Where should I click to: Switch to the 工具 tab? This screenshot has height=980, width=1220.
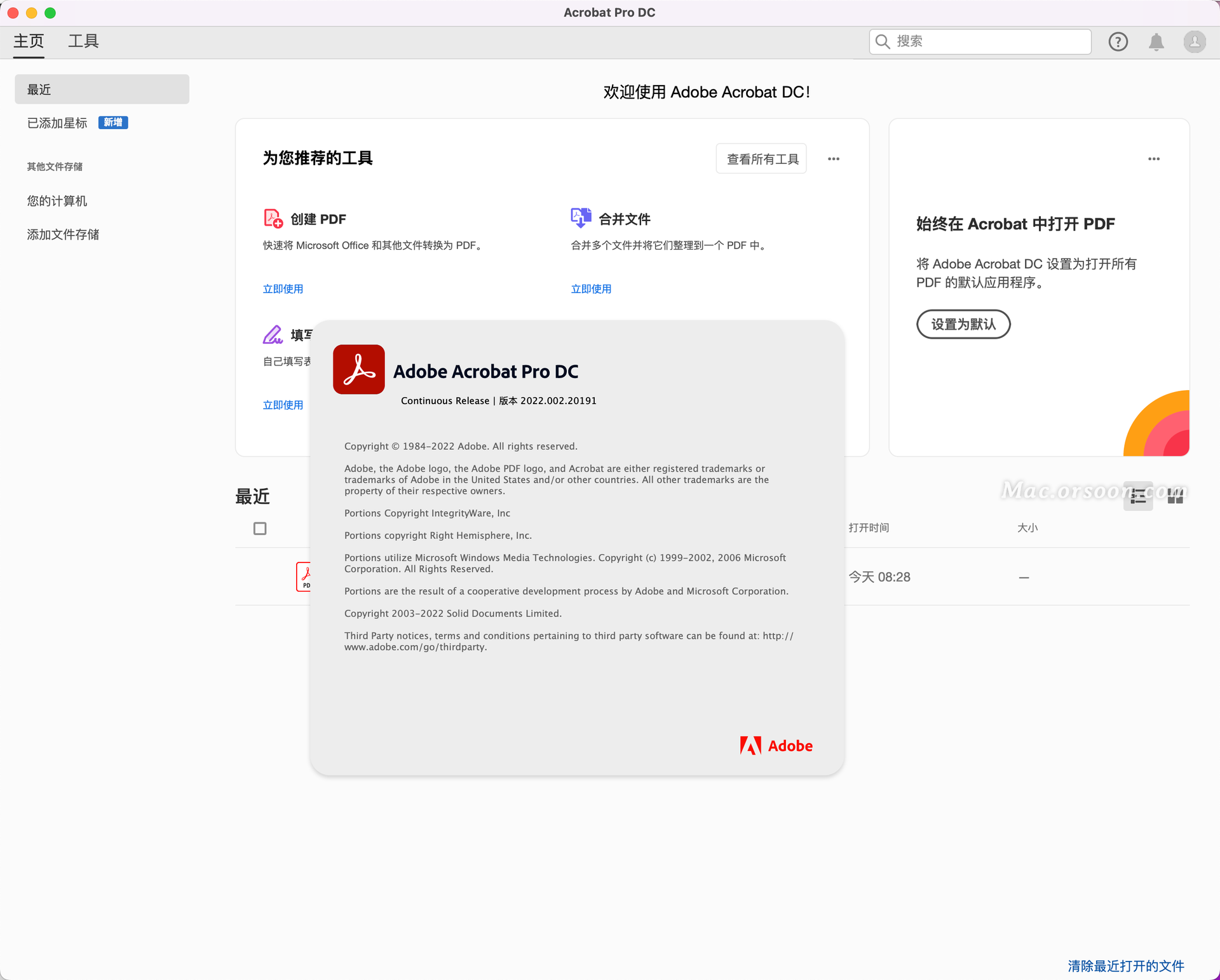(x=83, y=41)
